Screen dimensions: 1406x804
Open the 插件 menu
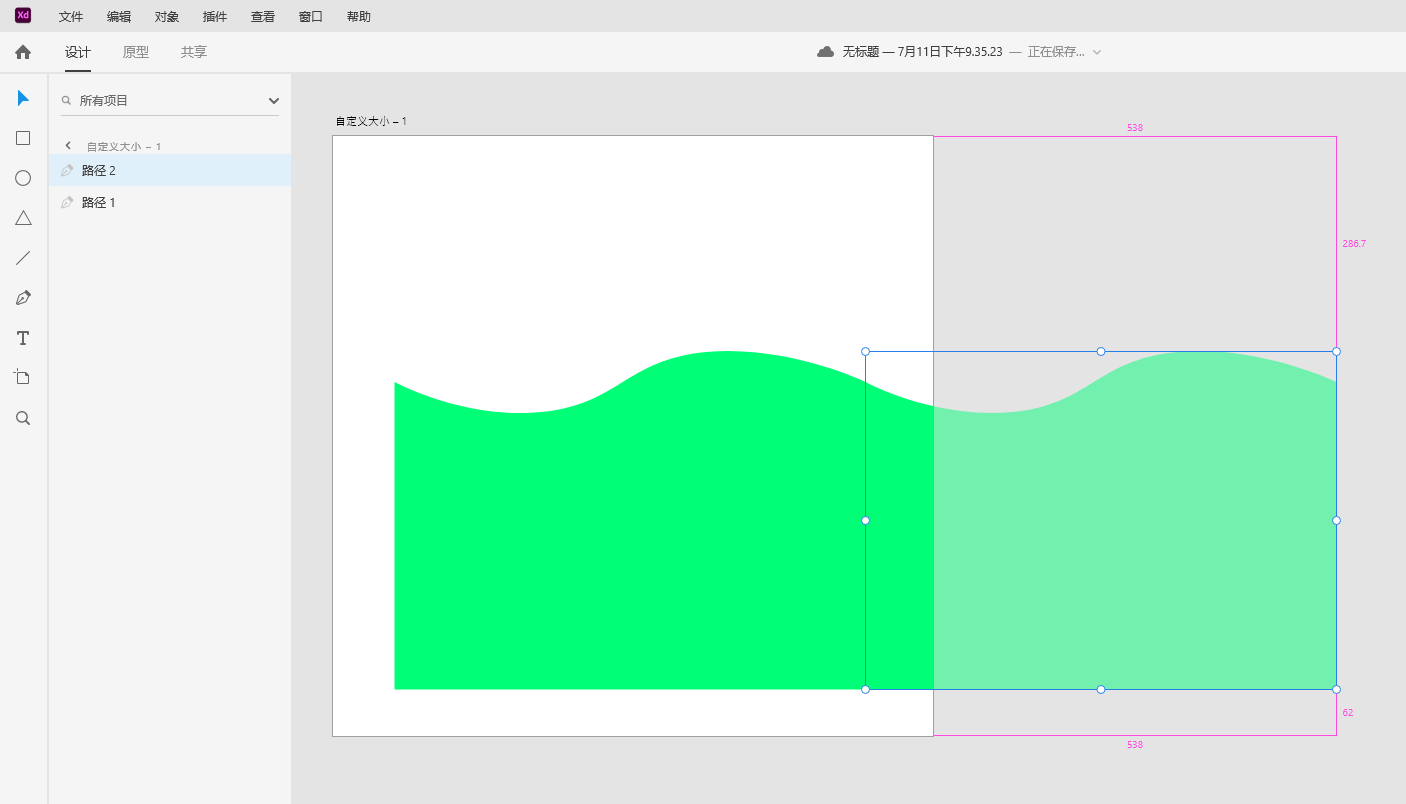click(x=215, y=16)
